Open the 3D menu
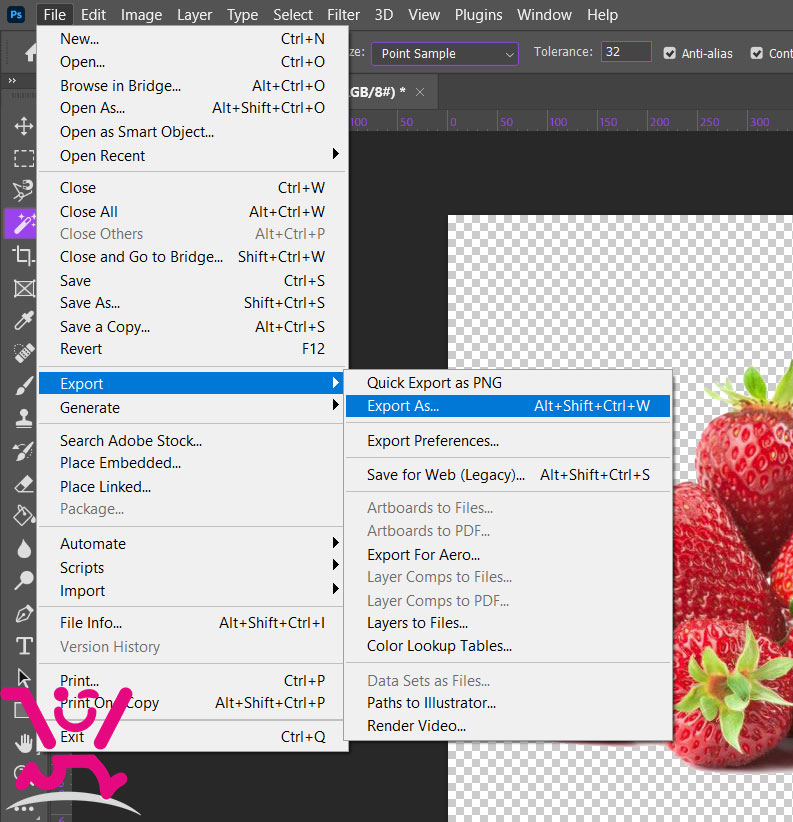The width and height of the screenshot is (793, 822). pos(384,15)
